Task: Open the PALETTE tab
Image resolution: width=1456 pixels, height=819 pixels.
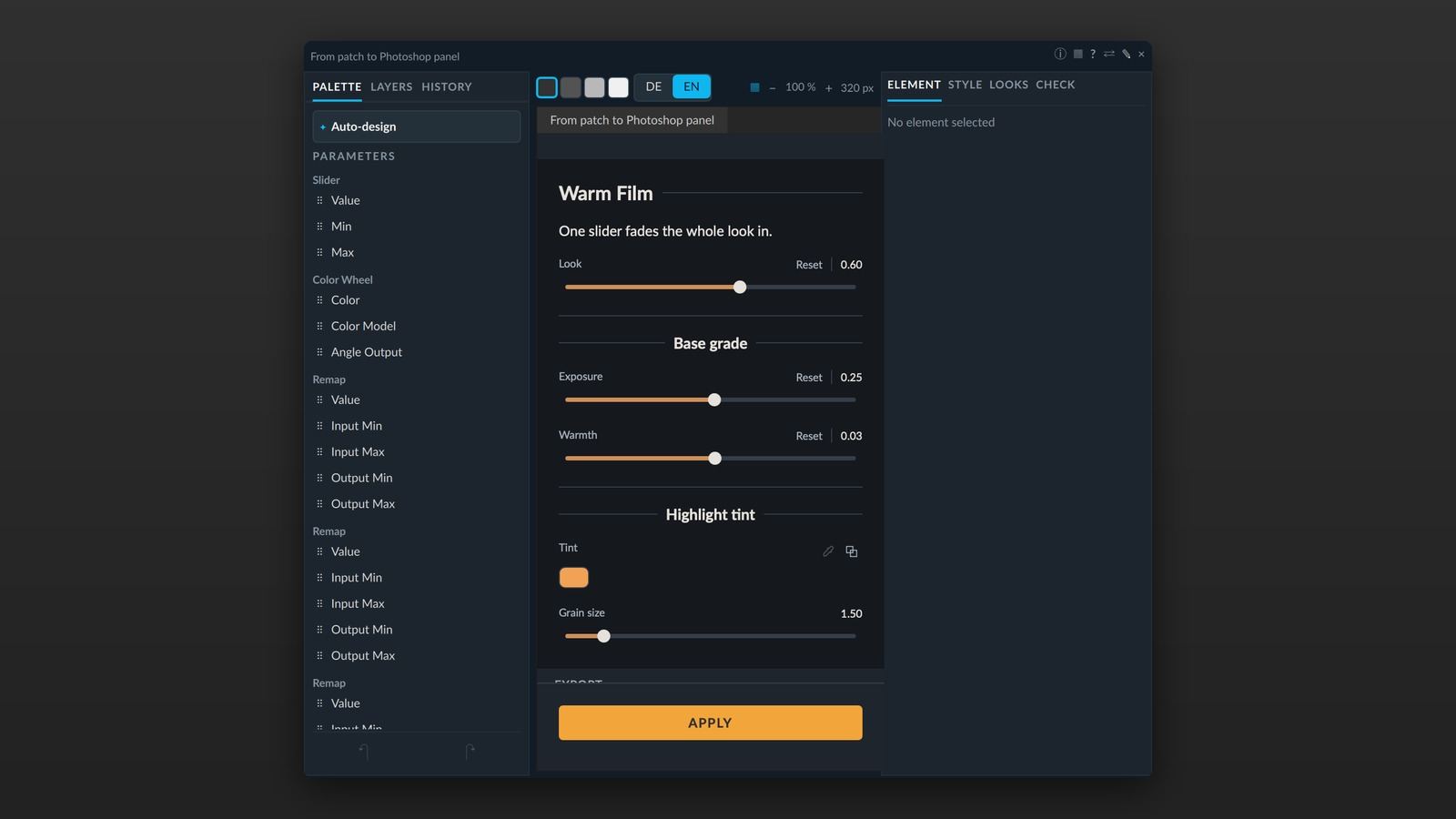Action: click(x=337, y=87)
